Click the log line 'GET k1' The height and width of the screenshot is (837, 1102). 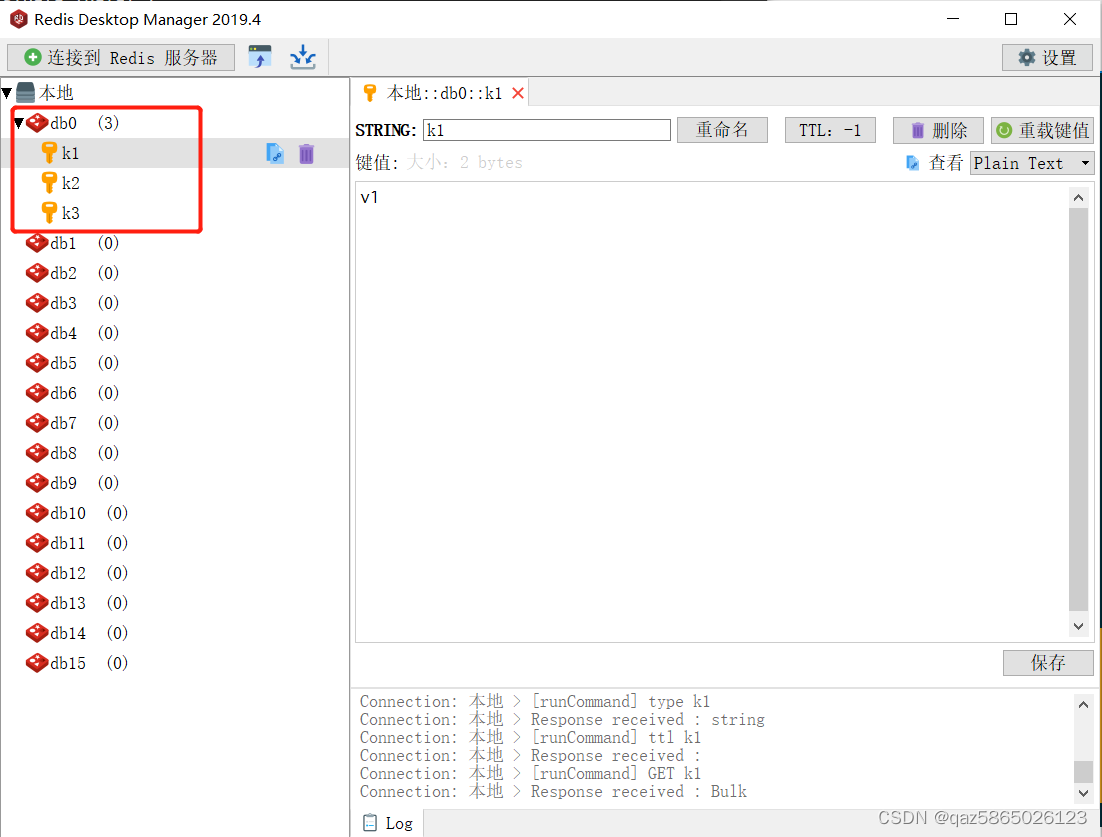click(x=531, y=774)
